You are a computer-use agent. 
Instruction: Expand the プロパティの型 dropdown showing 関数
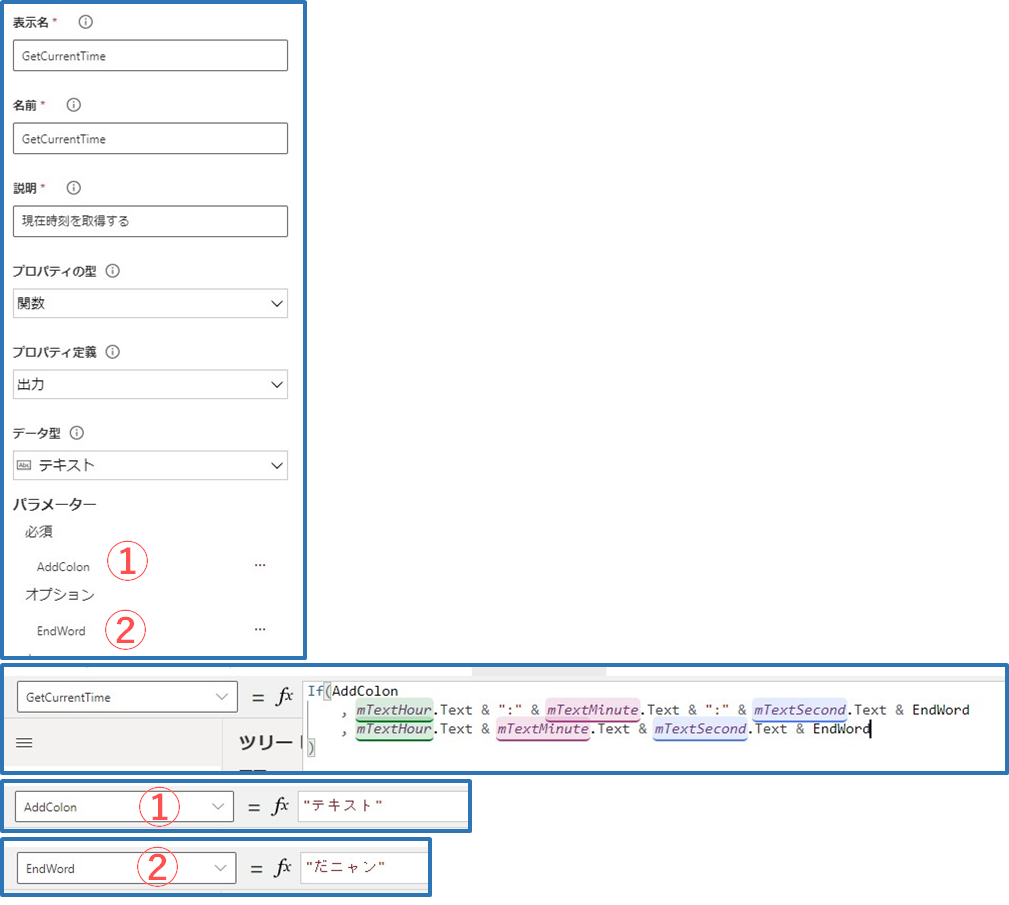click(x=150, y=304)
